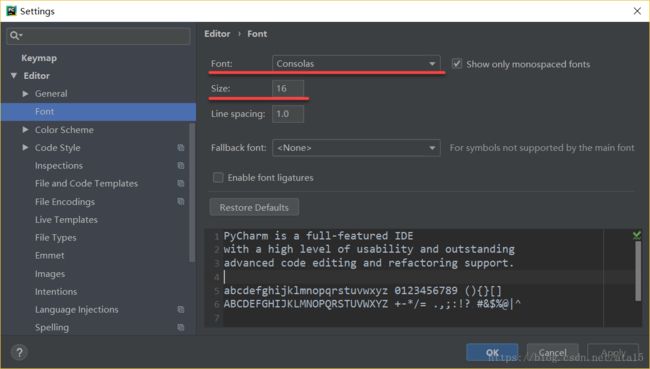650x369 pixels.
Task: Click the 'For symbols not supported' hint text
Action: click(542, 148)
